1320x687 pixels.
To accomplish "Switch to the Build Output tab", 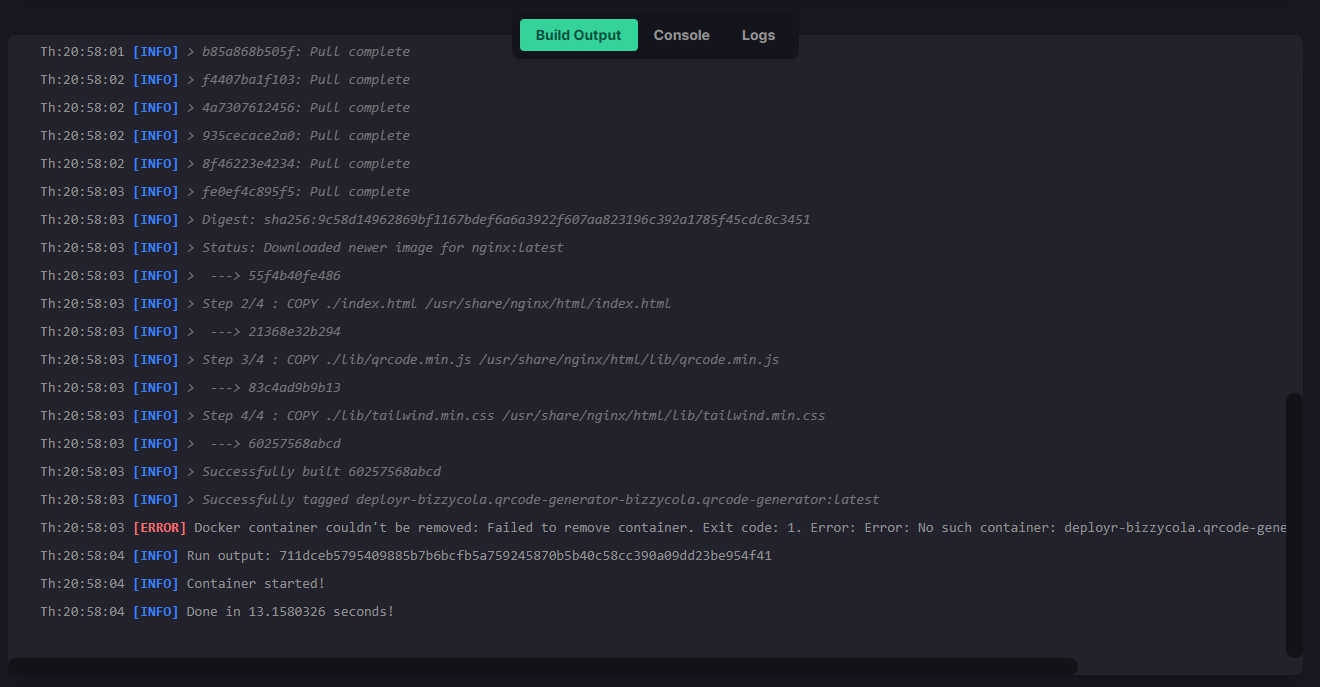I will [578, 35].
